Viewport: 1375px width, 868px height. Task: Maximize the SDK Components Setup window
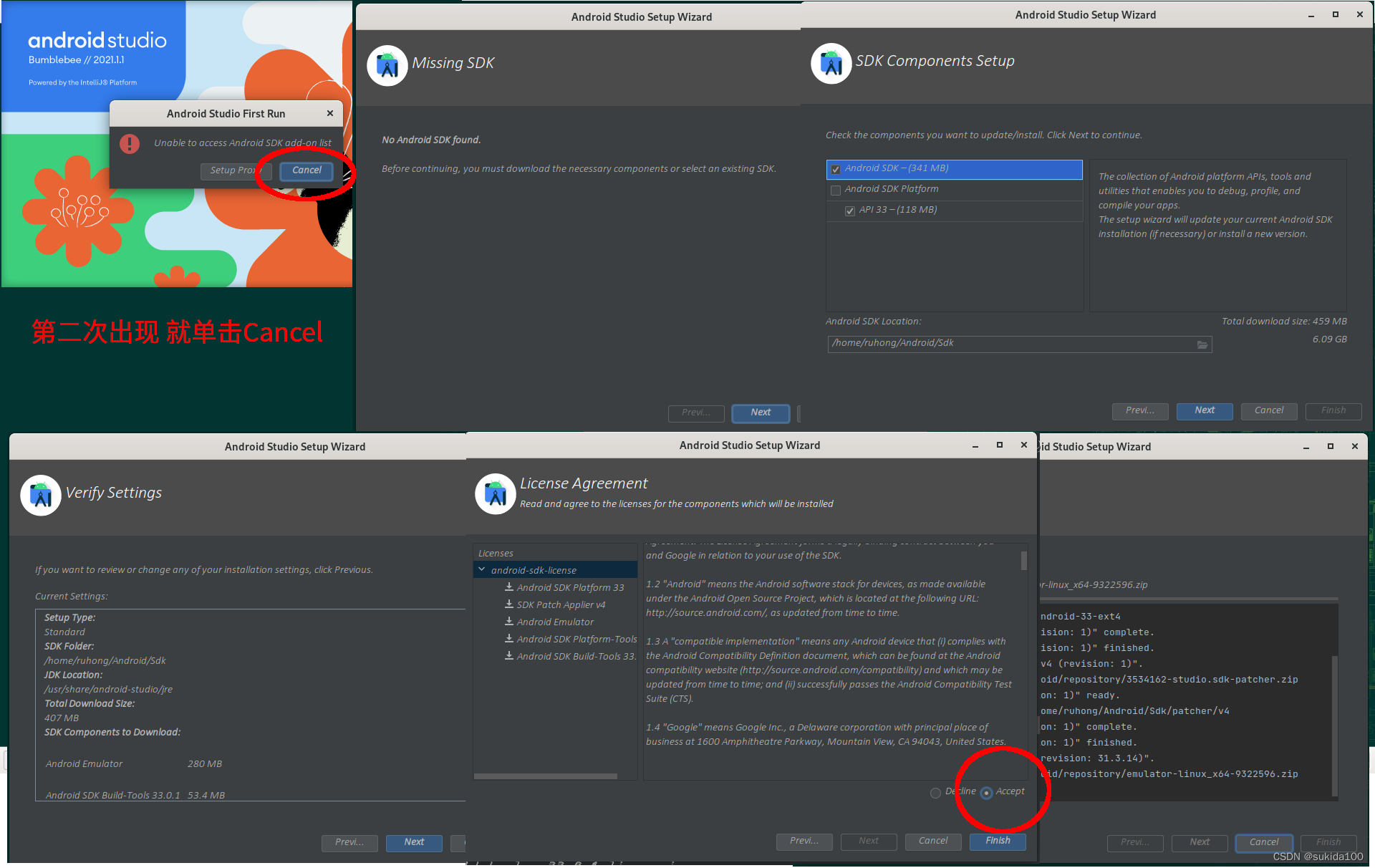(x=1336, y=15)
